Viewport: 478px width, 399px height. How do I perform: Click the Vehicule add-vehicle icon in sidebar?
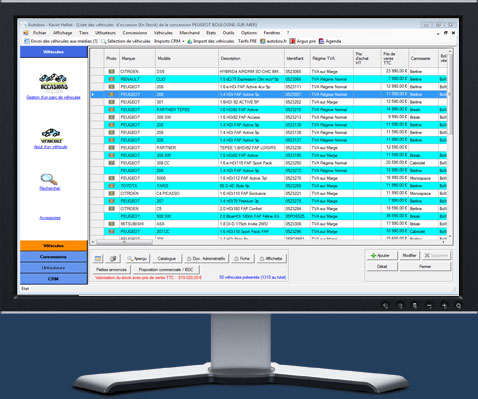[51, 136]
